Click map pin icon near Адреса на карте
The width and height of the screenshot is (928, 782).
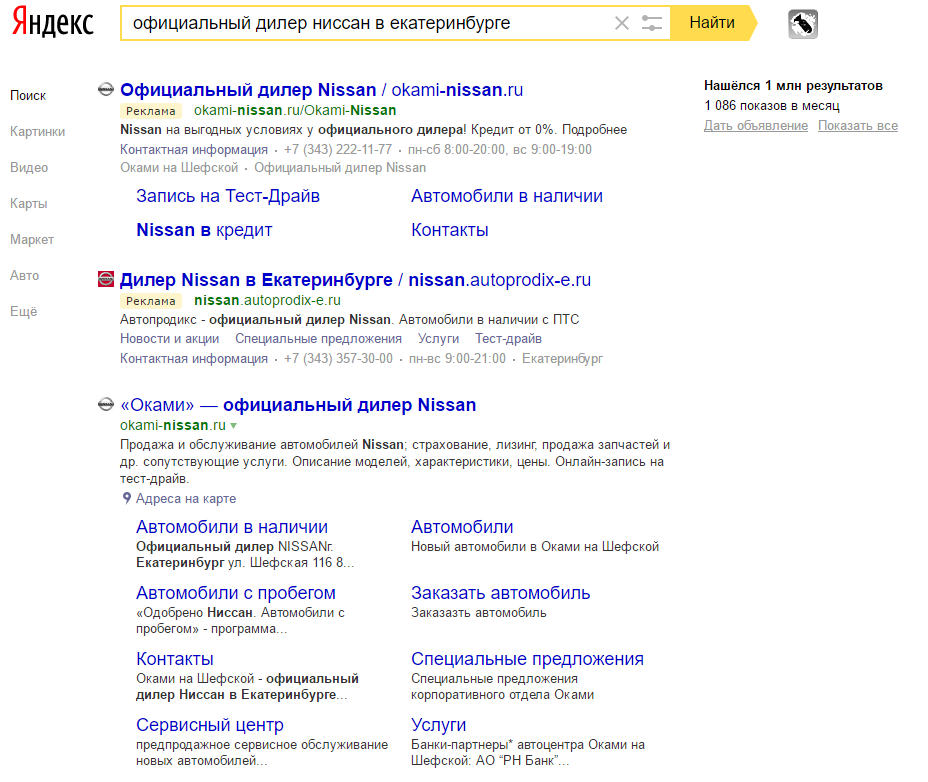point(127,498)
